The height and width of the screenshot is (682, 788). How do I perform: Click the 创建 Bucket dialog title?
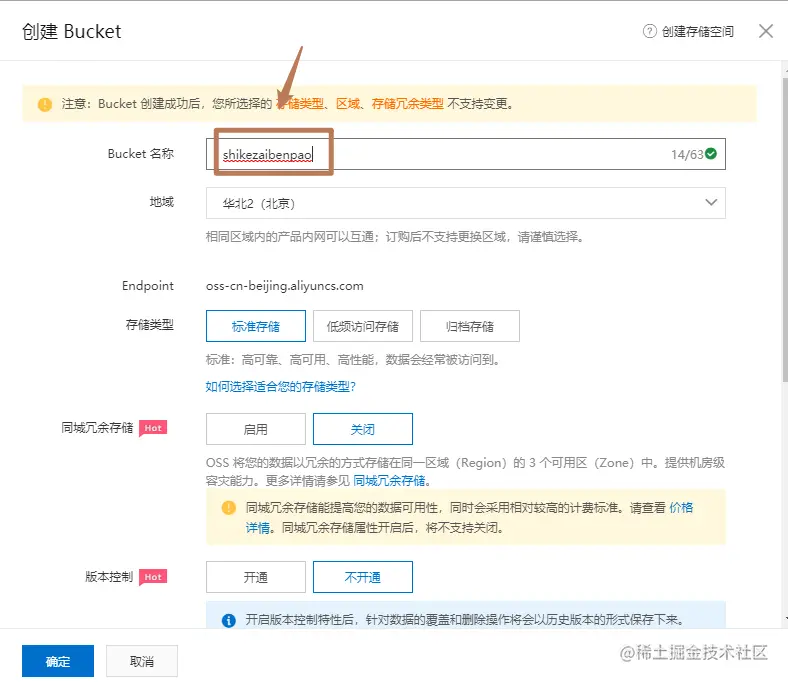(71, 32)
